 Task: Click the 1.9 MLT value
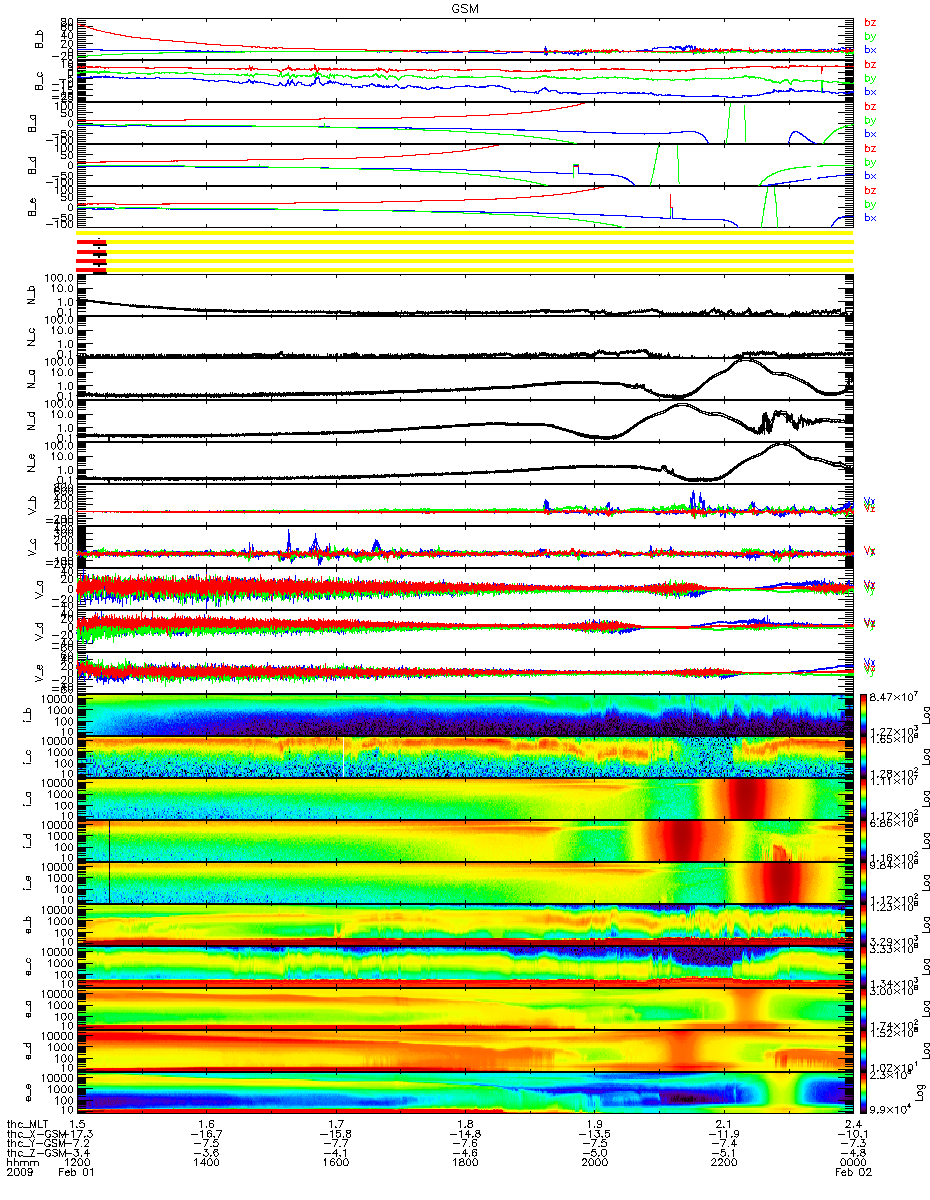click(594, 1125)
